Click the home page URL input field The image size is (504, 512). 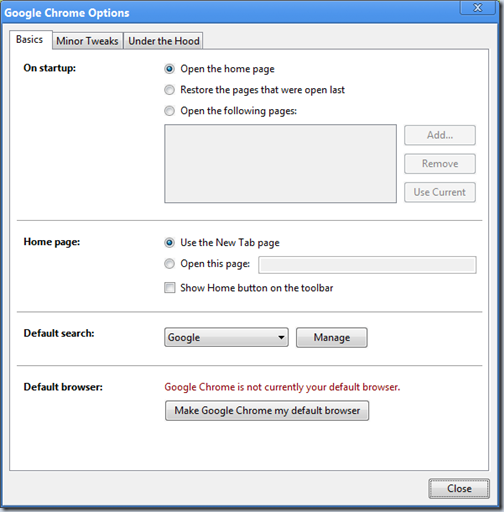pyautogui.click(x=367, y=265)
